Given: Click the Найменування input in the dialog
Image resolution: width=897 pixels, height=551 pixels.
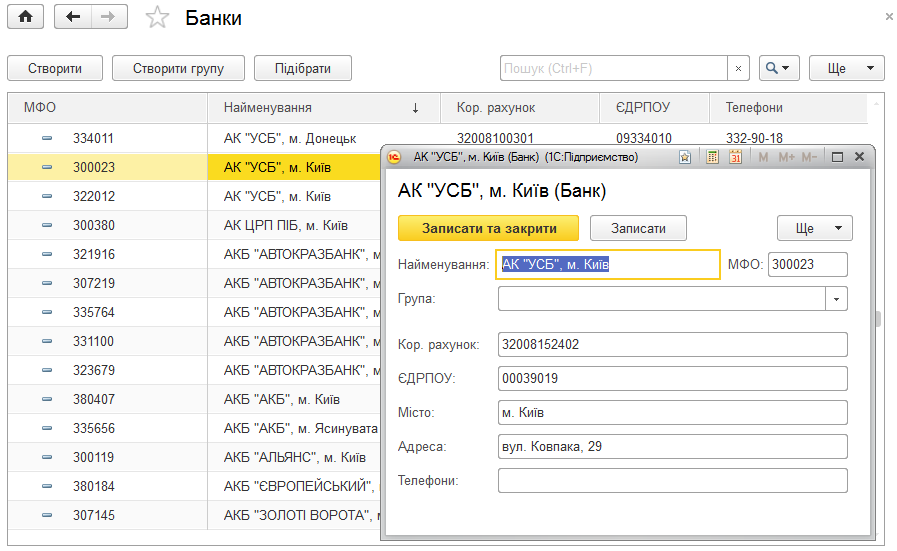Looking at the screenshot, I should [608, 264].
